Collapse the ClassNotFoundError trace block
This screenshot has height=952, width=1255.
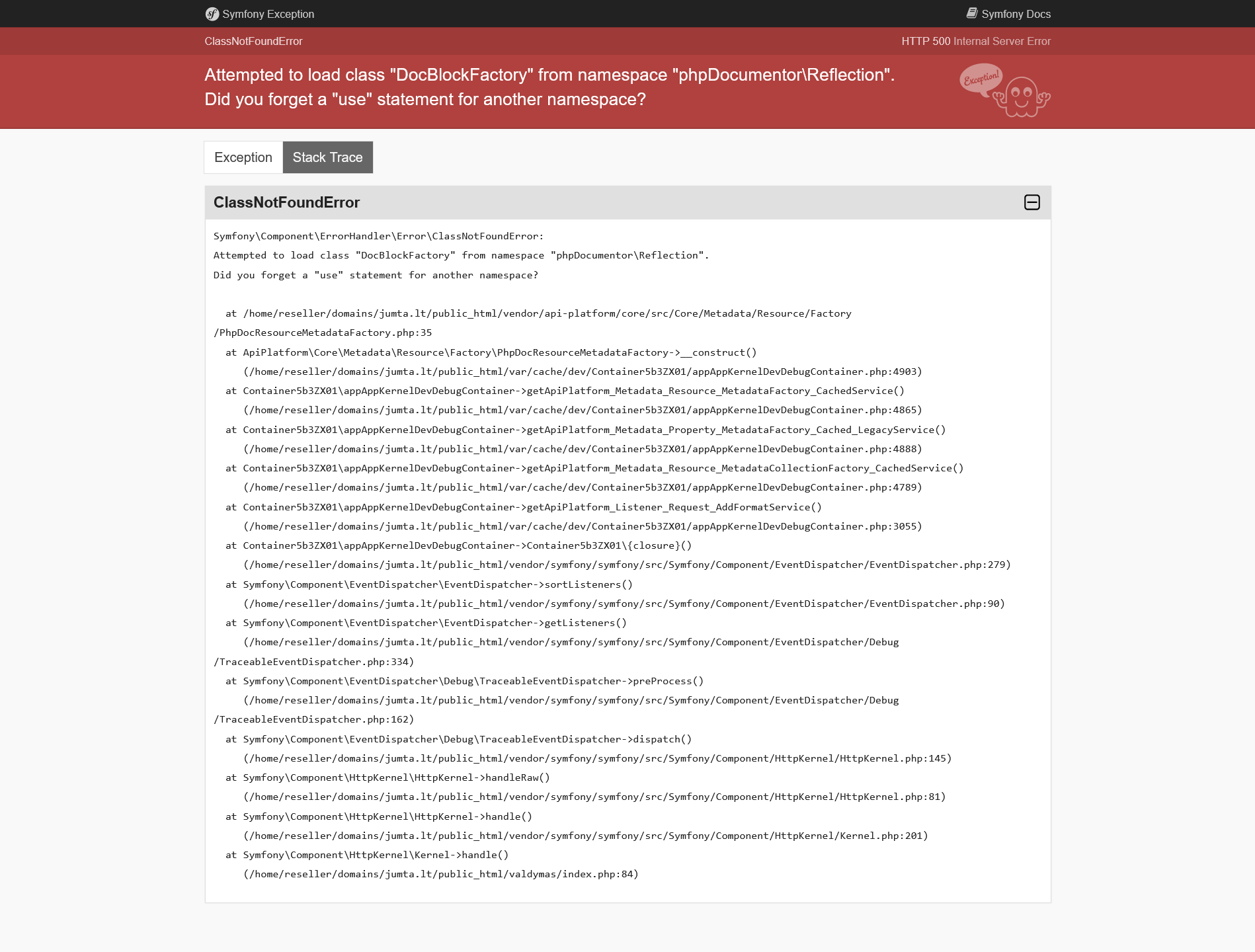[1032, 202]
